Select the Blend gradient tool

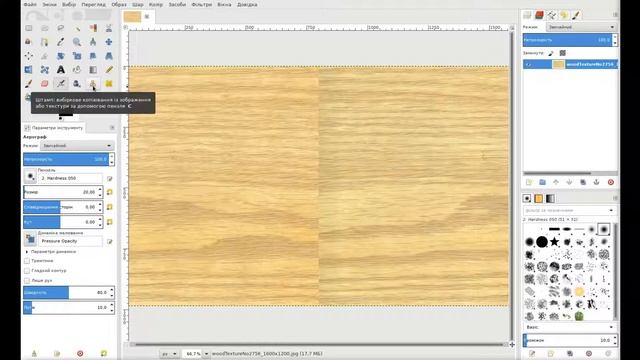point(93,70)
